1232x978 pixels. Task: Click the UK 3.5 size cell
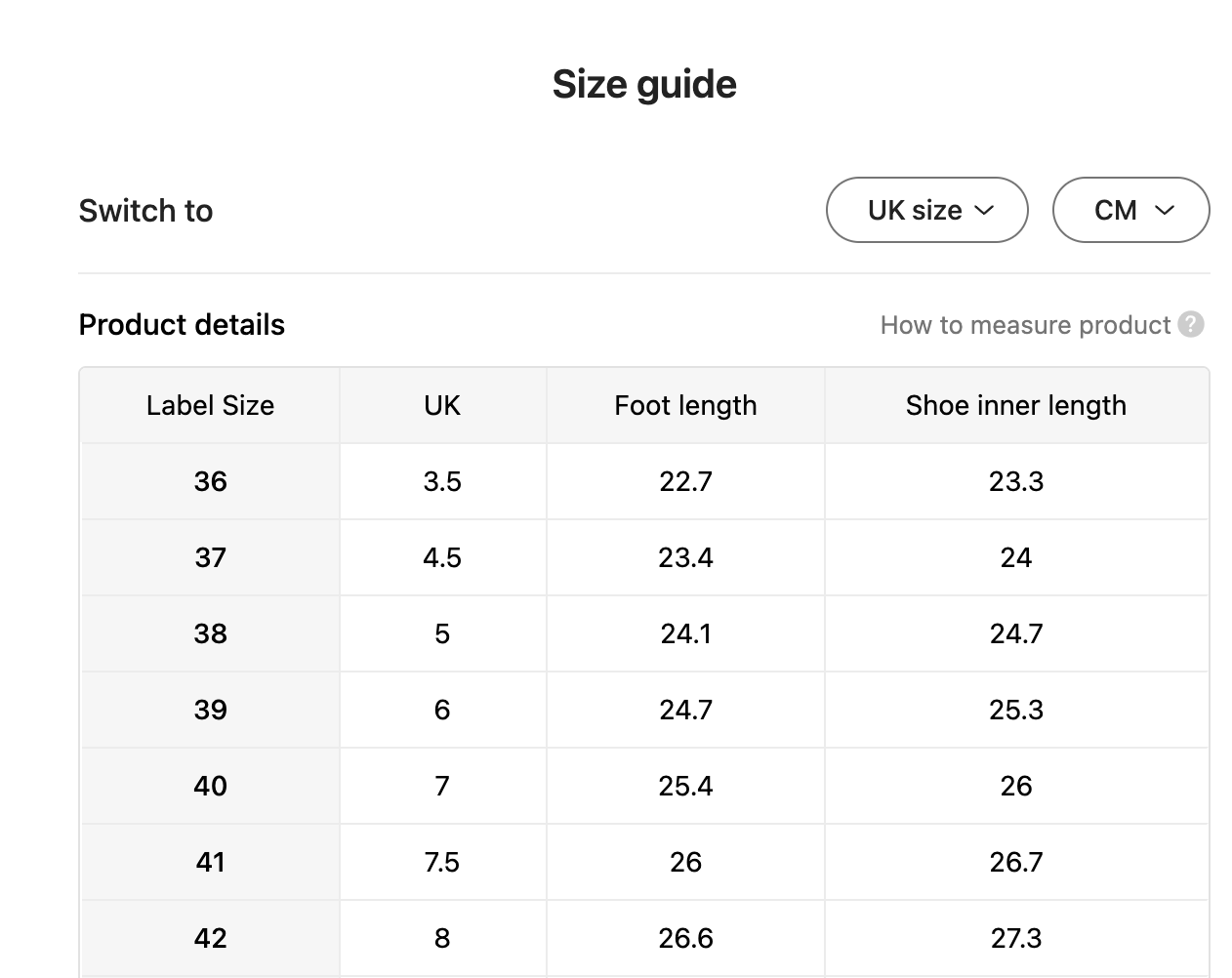tap(442, 481)
